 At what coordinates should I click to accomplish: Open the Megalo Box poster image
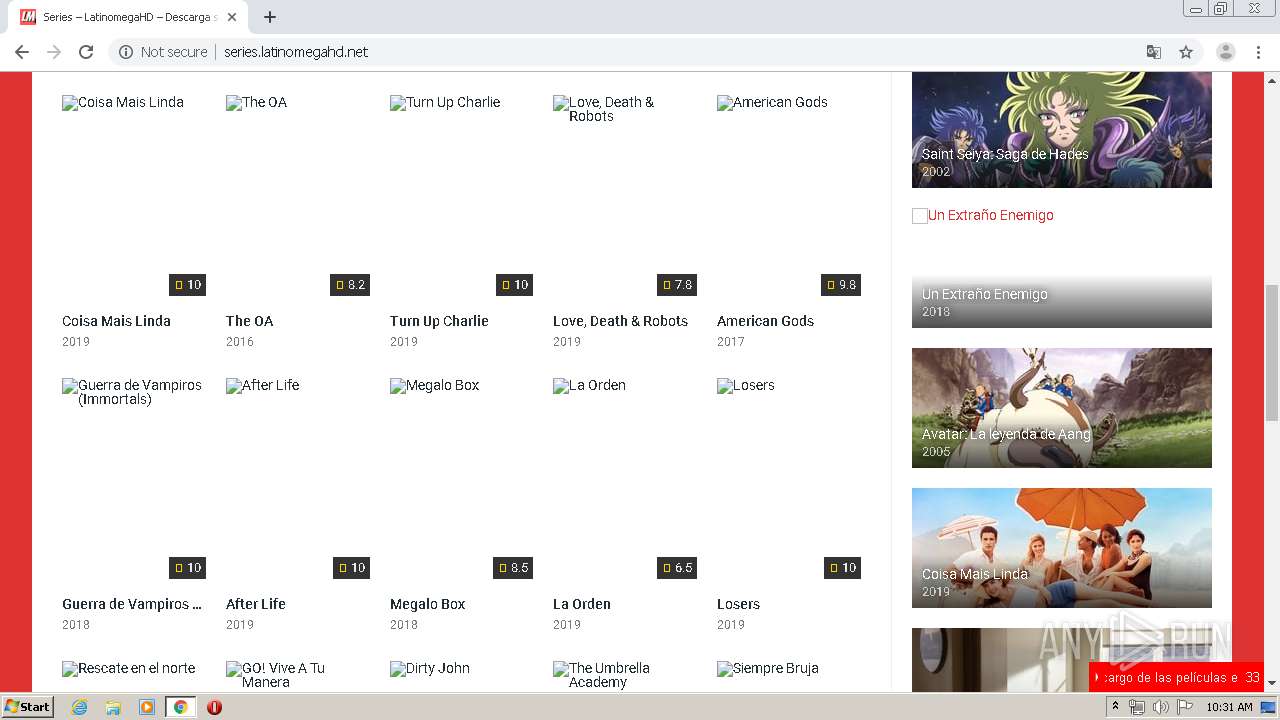[462, 478]
